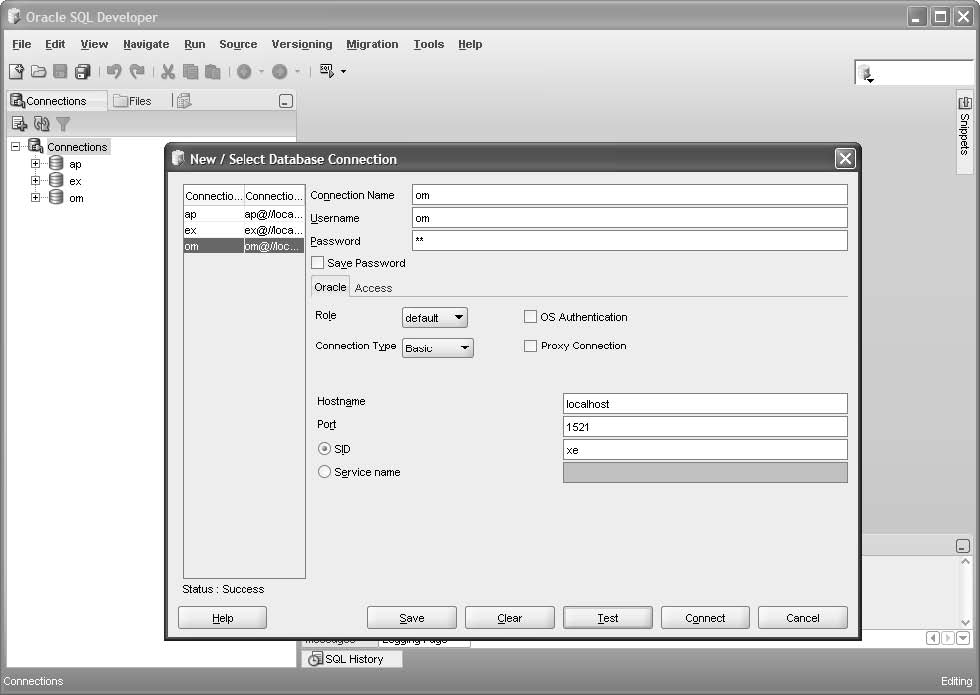Collapse the Connections tree root node
This screenshot has width=980, height=695.
tap(16, 147)
